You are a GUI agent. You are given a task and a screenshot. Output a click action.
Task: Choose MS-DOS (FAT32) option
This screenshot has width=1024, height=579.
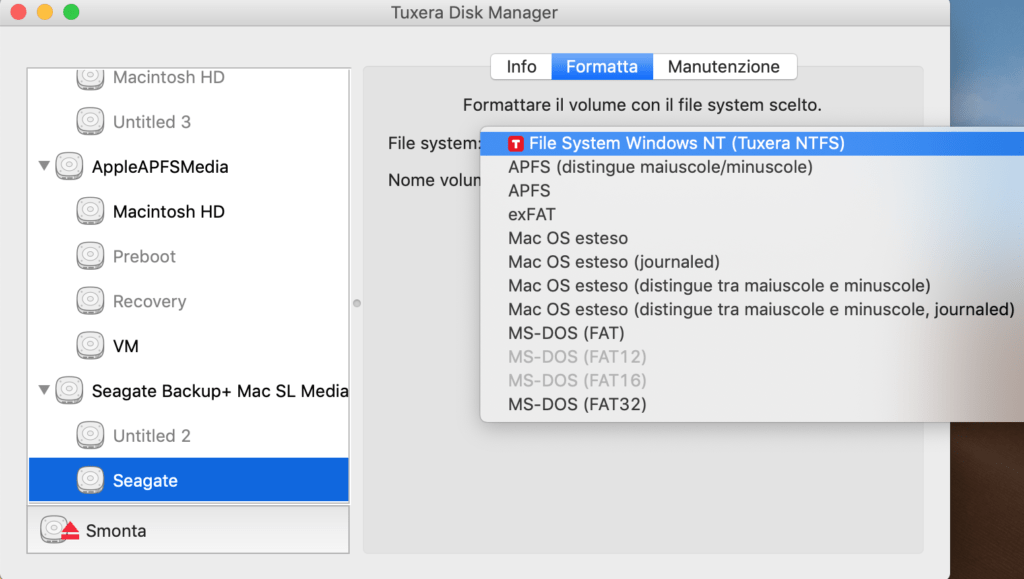[752, 404]
